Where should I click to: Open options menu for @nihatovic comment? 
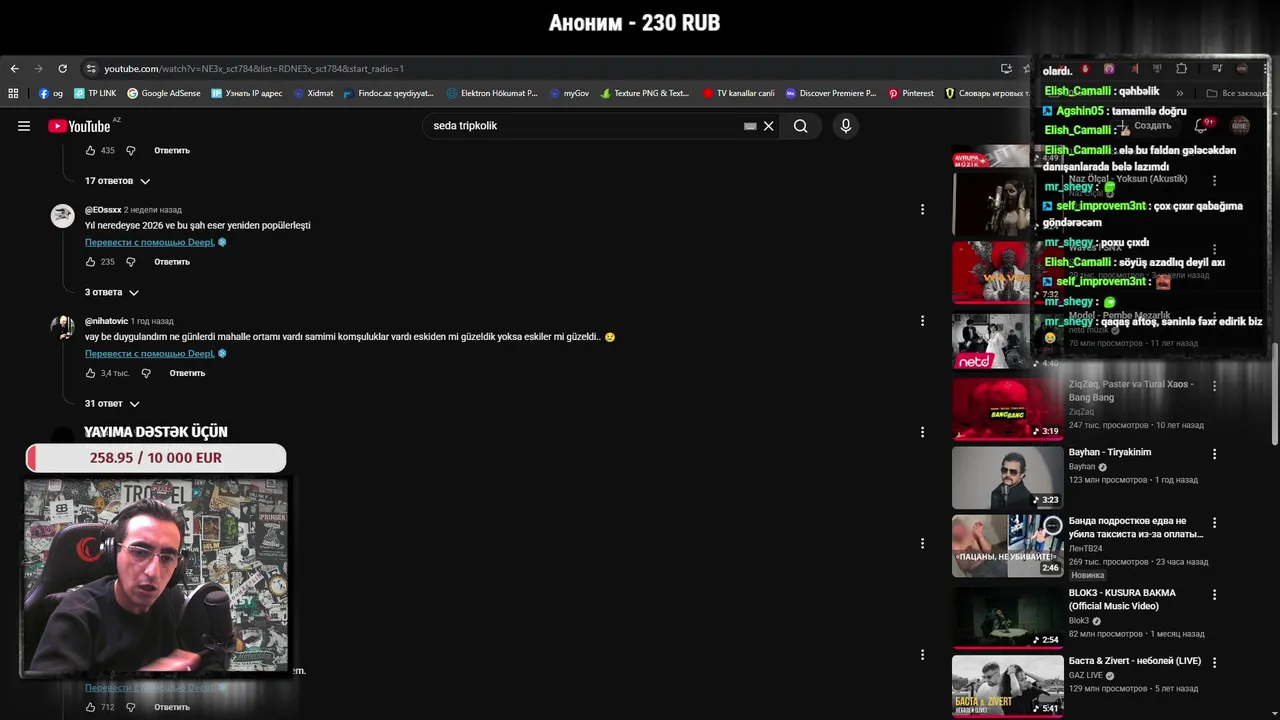922,321
